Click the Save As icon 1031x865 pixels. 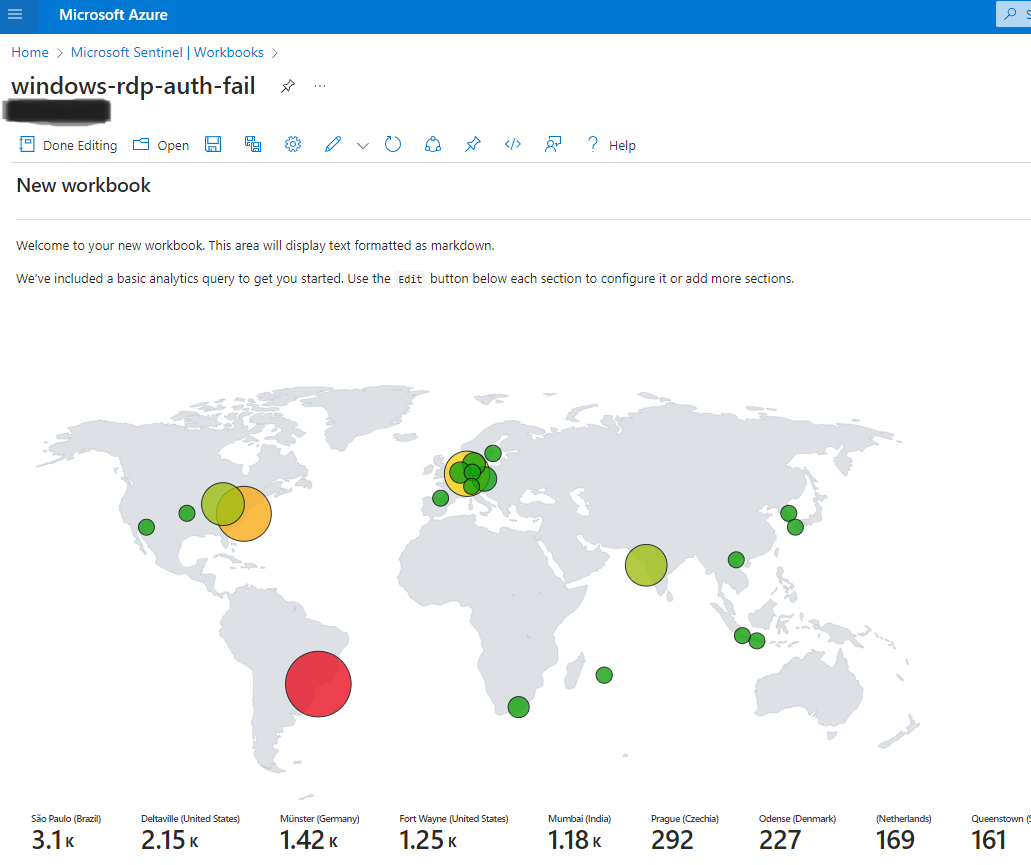tap(253, 145)
